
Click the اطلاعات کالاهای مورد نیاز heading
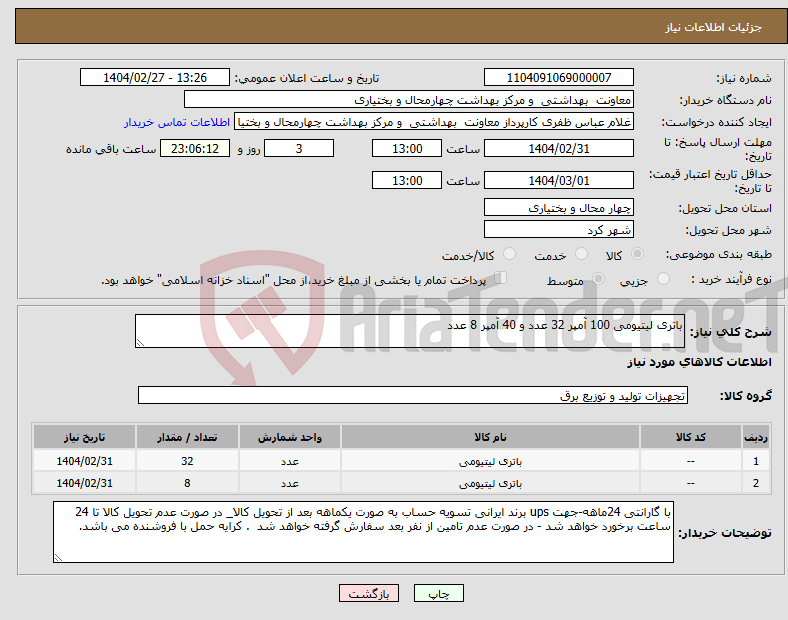click(x=699, y=362)
